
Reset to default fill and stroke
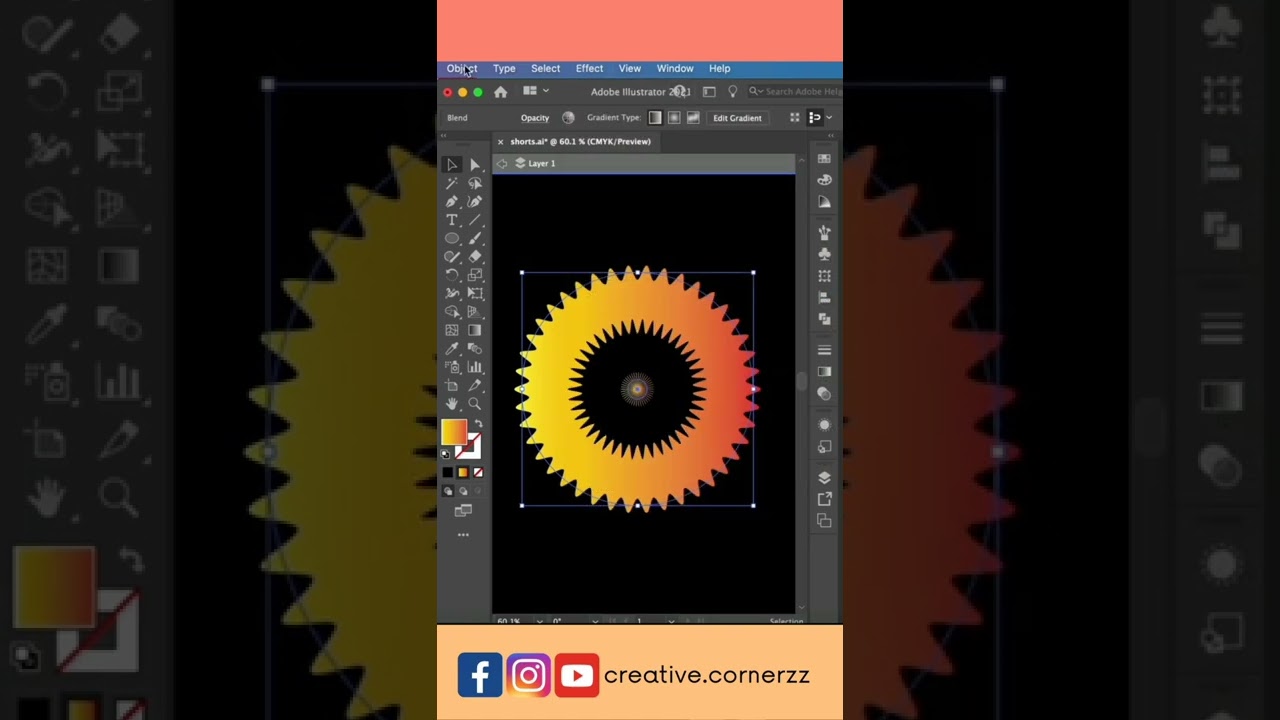click(x=446, y=454)
